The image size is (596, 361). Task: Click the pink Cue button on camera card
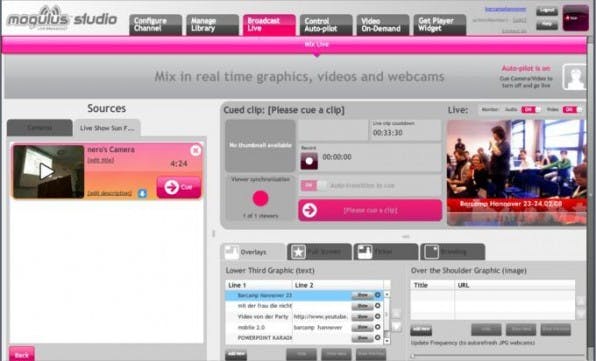[179, 187]
